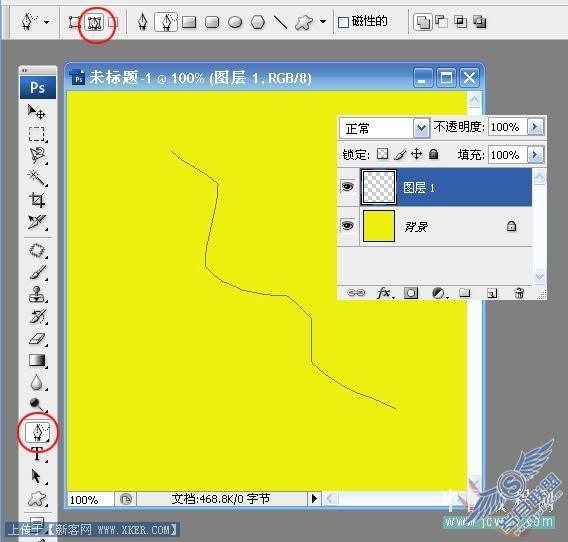Select the Crop tool
The width and height of the screenshot is (568, 542).
[x=37, y=200]
